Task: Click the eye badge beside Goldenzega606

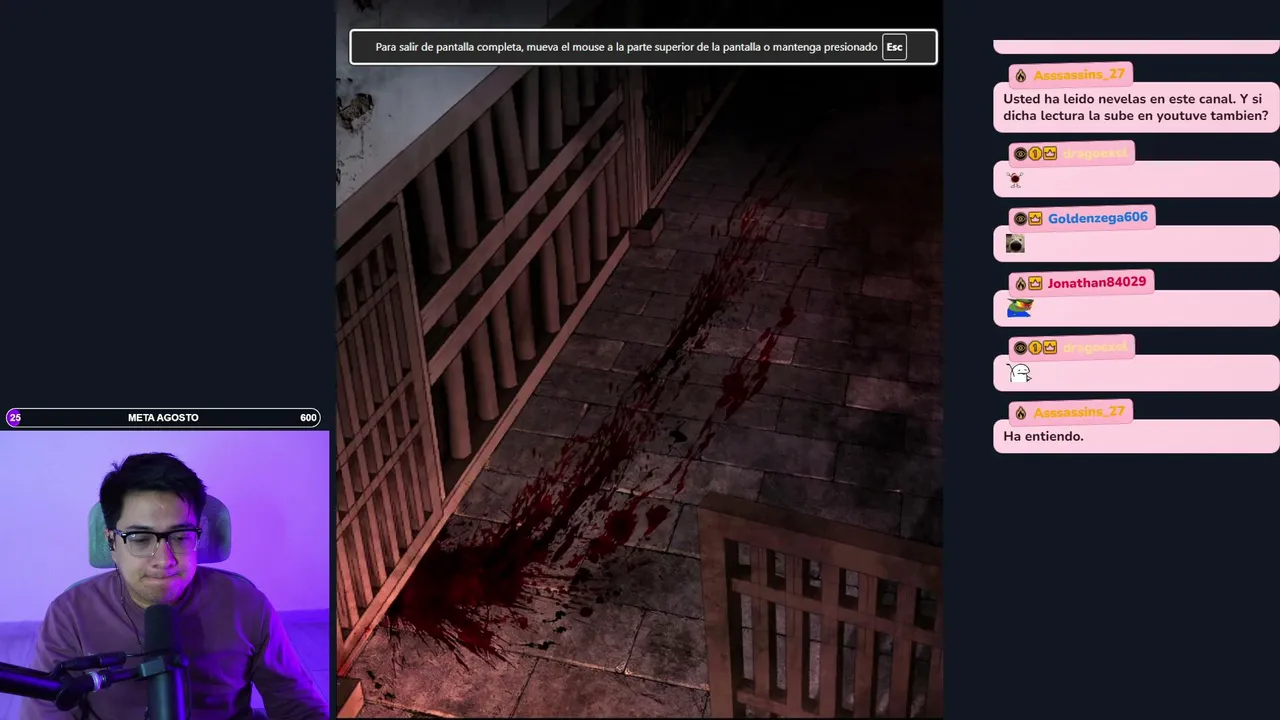Action: tap(1020, 219)
